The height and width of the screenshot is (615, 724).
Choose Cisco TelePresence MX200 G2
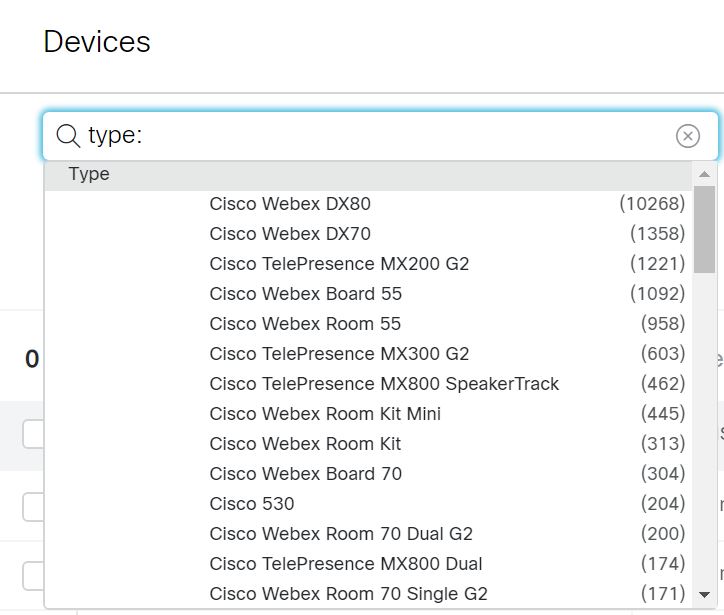pyautogui.click(x=368, y=264)
